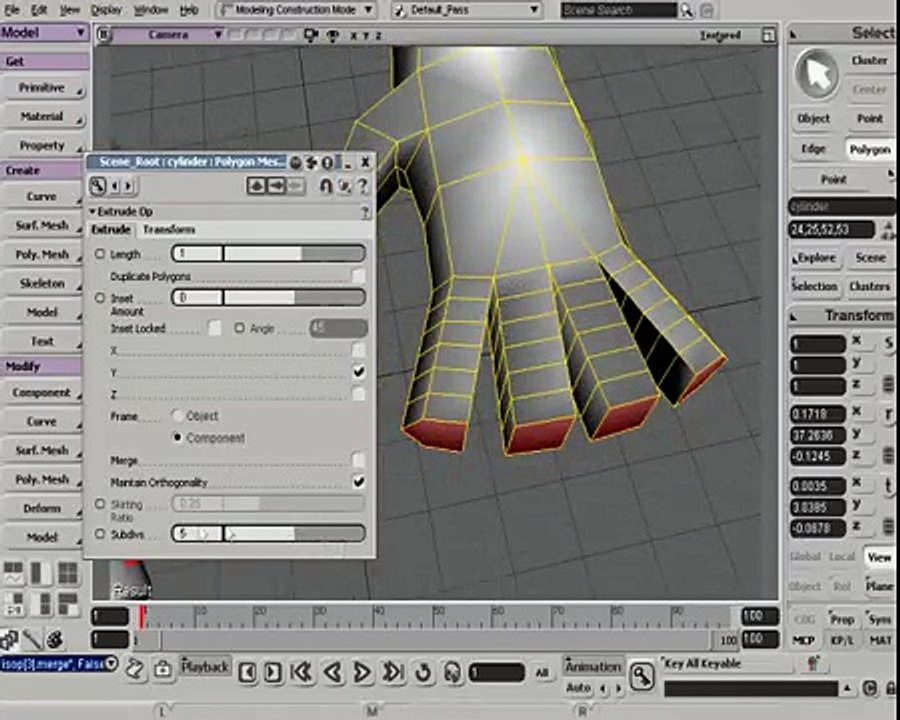The width and height of the screenshot is (900, 720).
Task: Click the Object selection button
Action: tap(814, 119)
